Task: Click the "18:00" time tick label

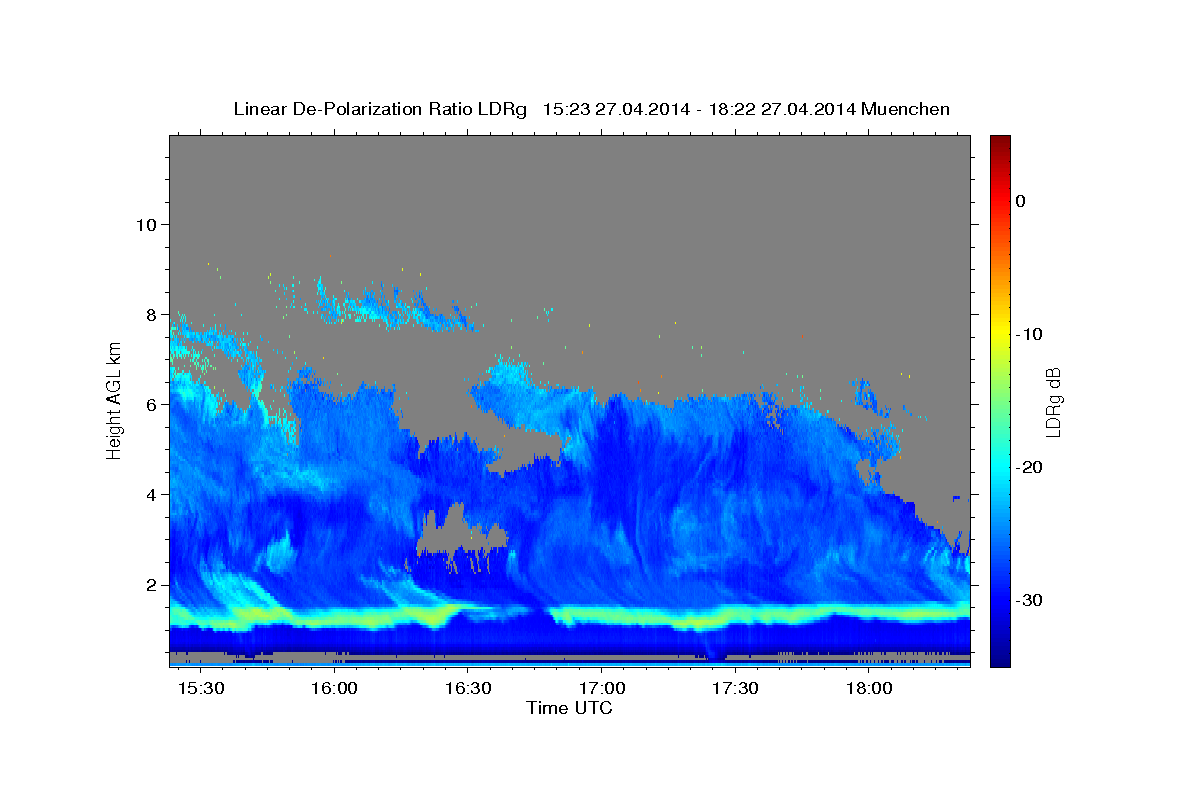Action: 870,689
